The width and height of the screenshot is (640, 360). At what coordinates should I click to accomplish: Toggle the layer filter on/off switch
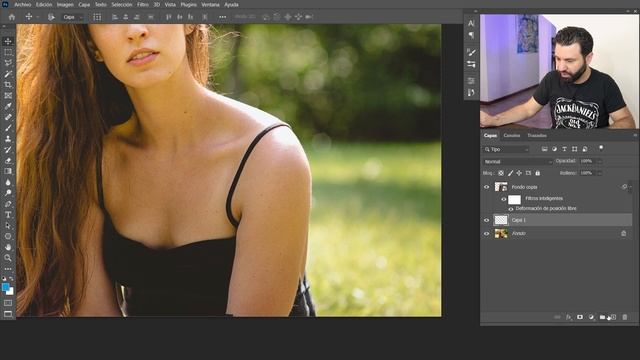[x=601, y=148]
